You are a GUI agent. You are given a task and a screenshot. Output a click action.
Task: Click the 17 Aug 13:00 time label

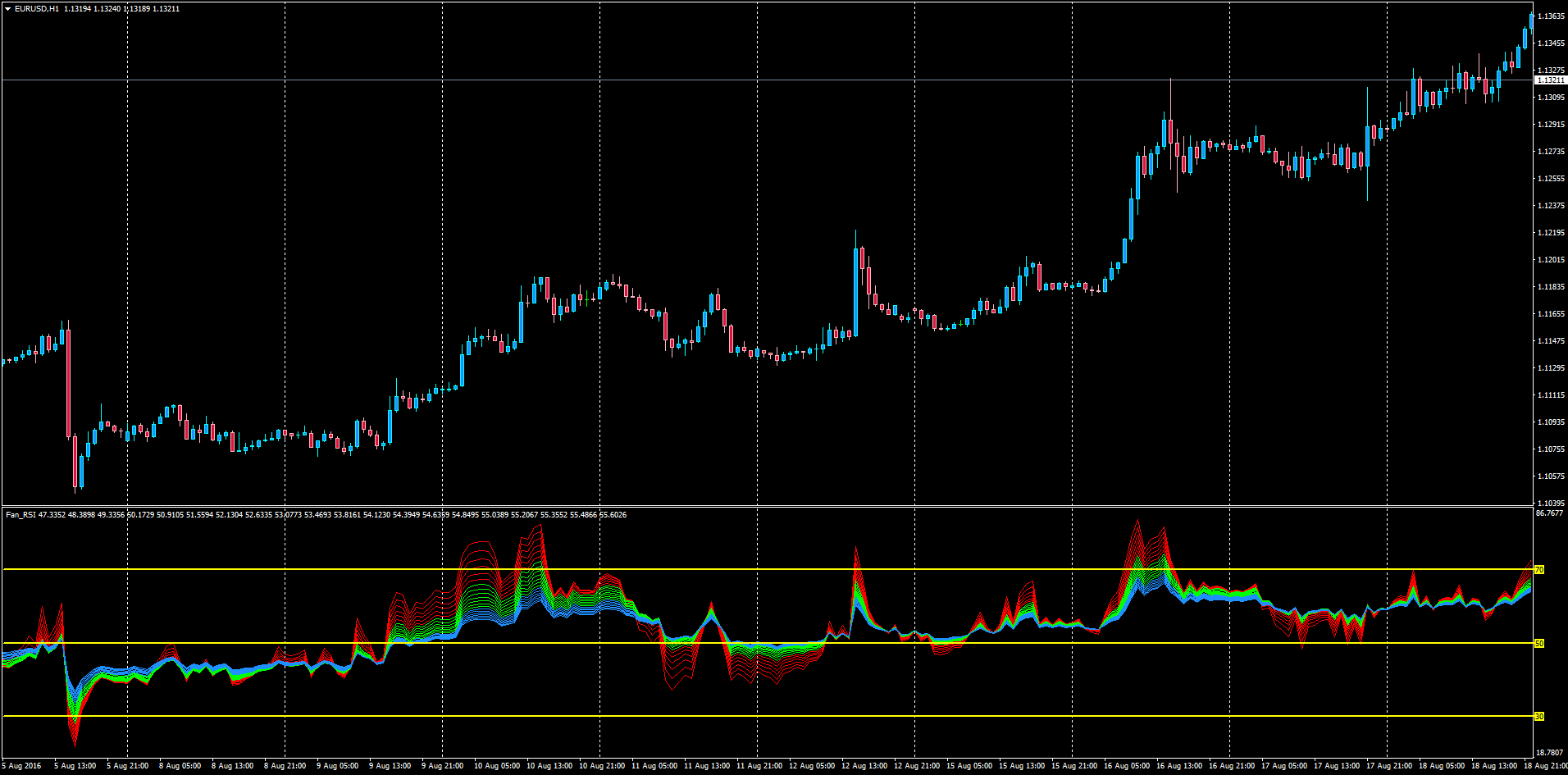tap(1337, 766)
